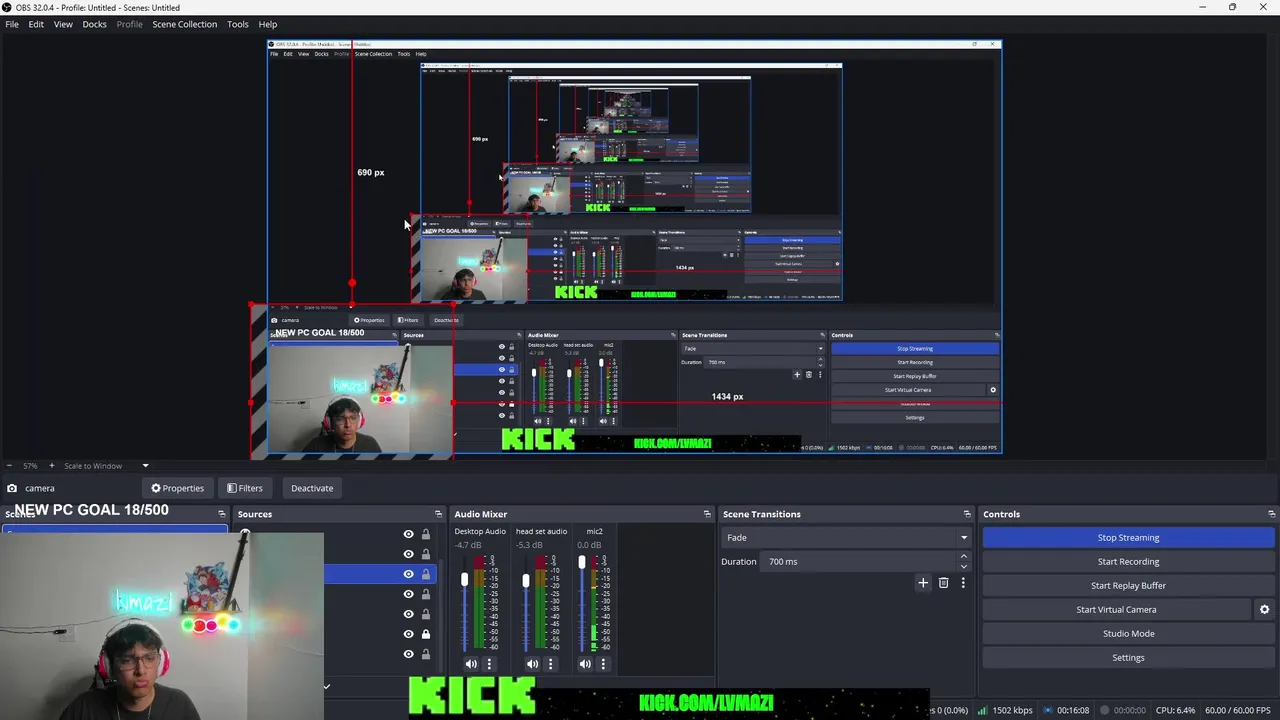The image size is (1280, 720).
Task: Open the View menu
Action: [63, 24]
